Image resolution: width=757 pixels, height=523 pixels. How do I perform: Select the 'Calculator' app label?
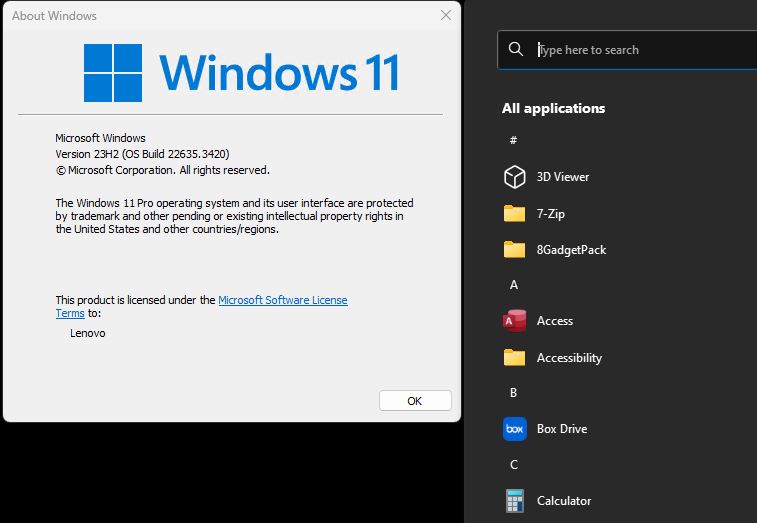(564, 501)
